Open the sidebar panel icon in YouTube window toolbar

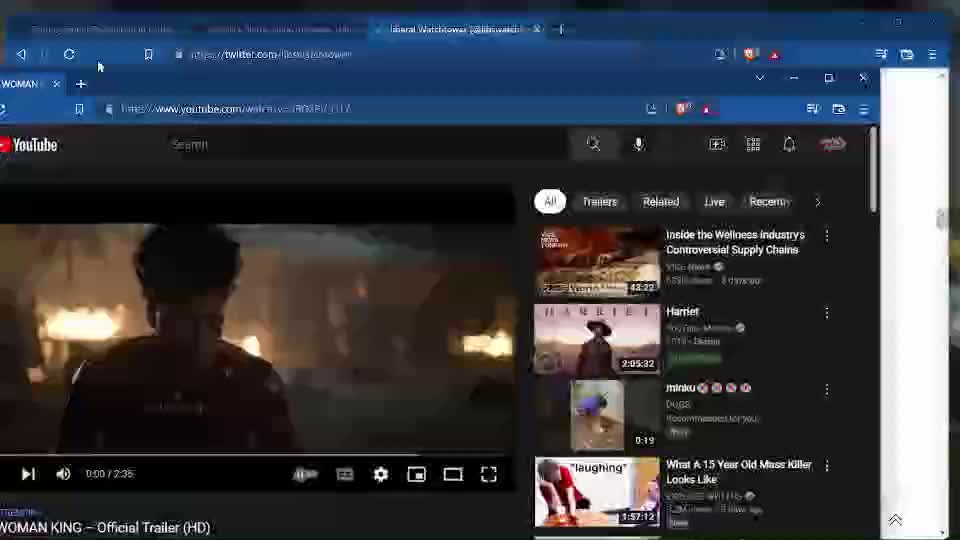tap(813, 109)
